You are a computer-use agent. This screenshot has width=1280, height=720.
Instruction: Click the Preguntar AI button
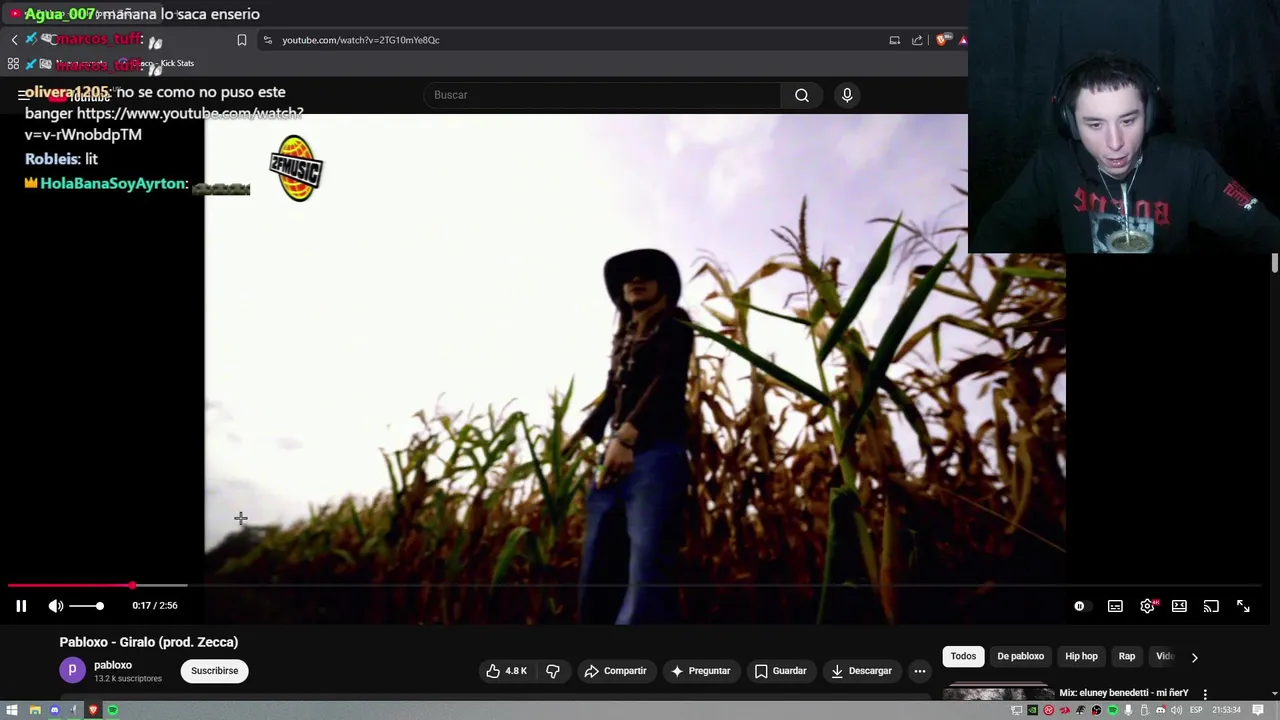click(x=700, y=671)
